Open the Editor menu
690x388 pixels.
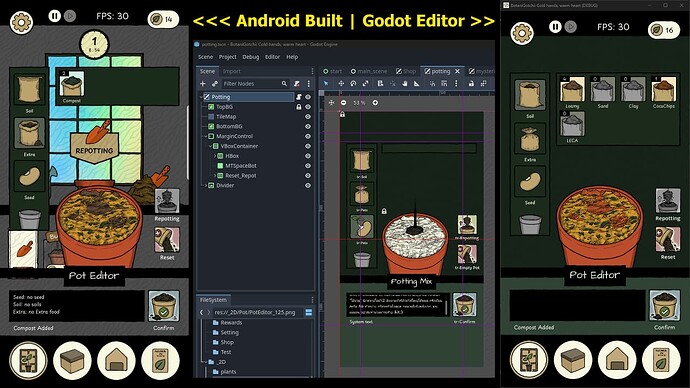272,57
